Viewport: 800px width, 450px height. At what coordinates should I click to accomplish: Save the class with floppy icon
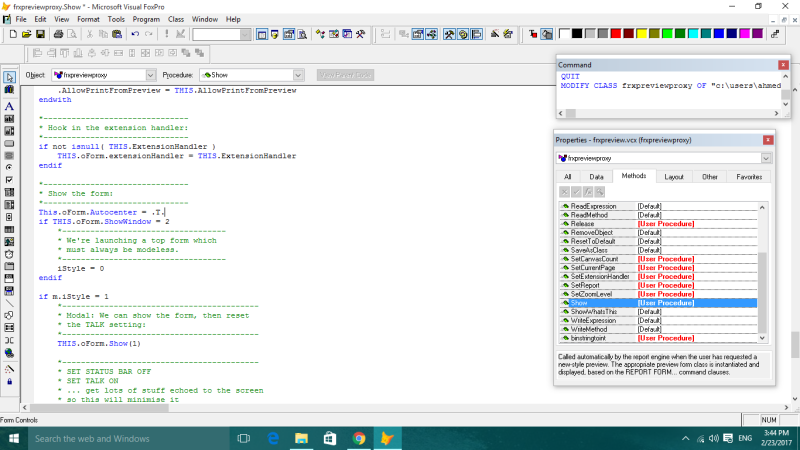tap(40, 34)
